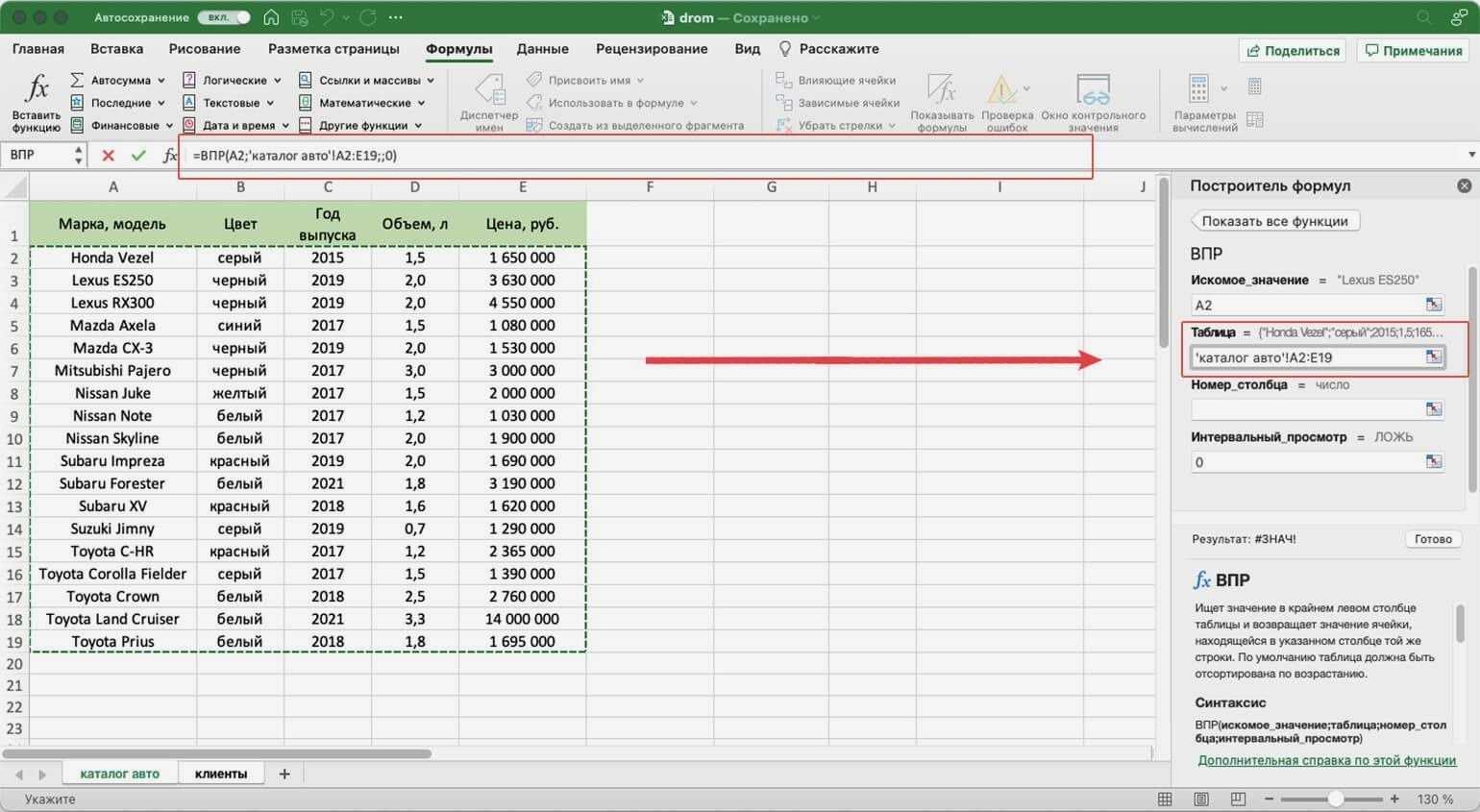The image size is (1480, 812).
Task: Open the Данные ribbon tab
Action: (x=542, y=49)
